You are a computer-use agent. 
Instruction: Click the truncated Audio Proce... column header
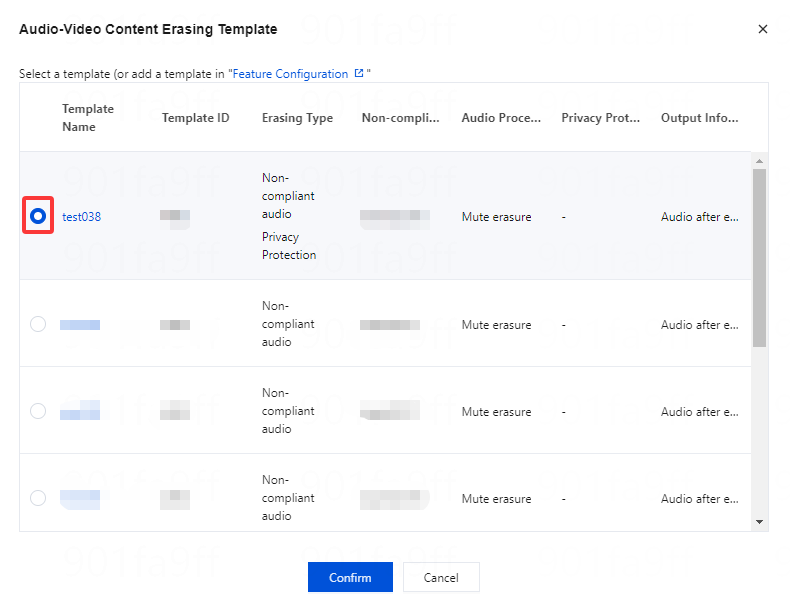pyautogui.click(x=501, y=118)
